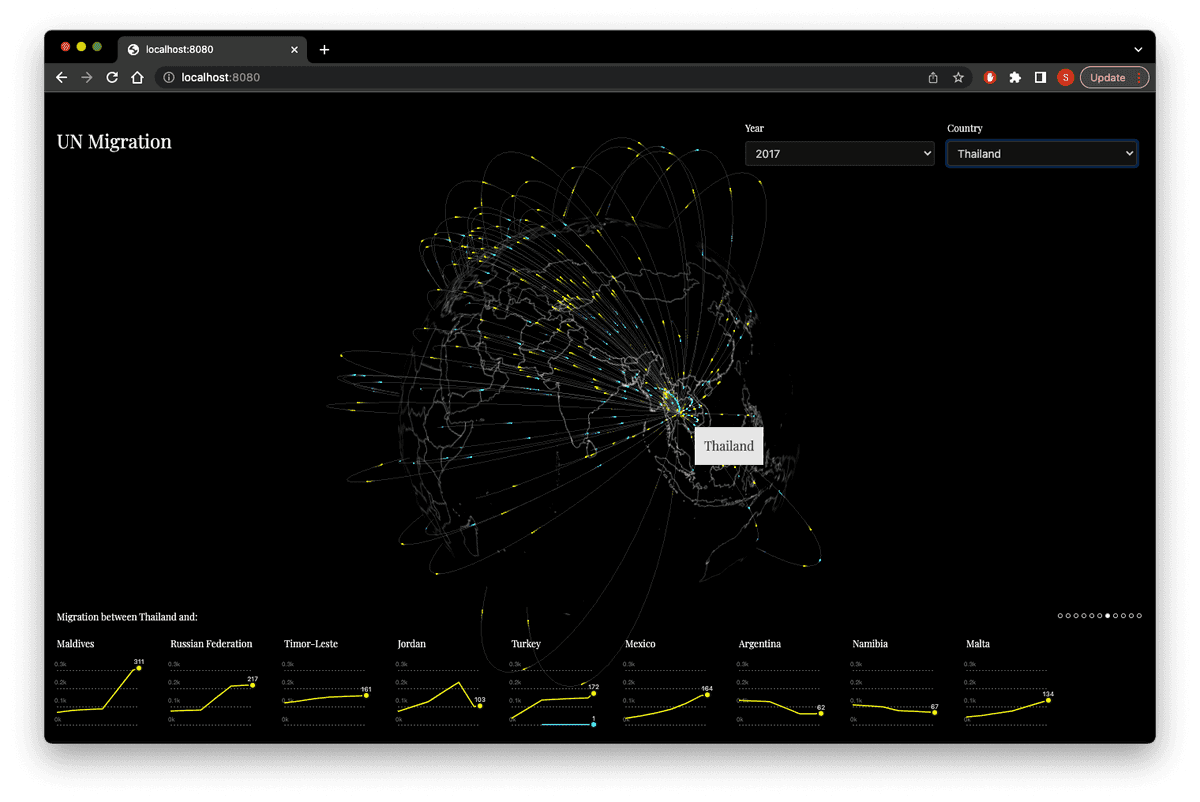Bookmark this page with star icon
1200x802 pixels.
958,78
